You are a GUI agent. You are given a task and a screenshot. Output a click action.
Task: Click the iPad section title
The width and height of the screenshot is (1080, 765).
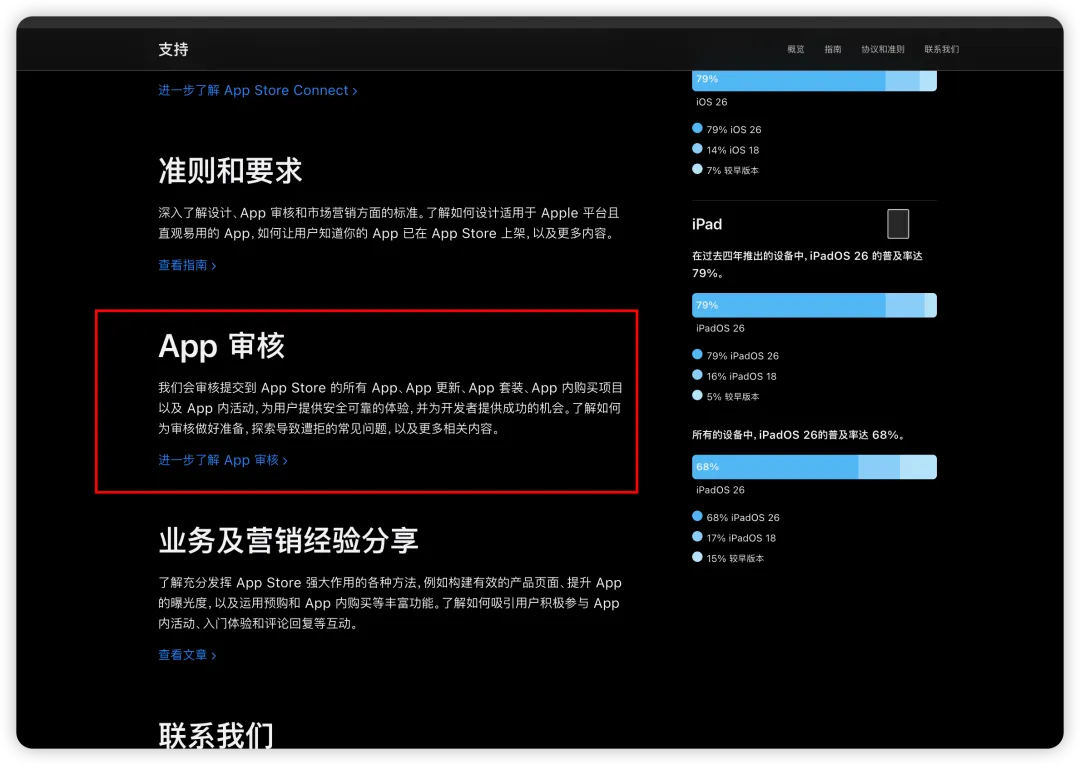(707, 224)
